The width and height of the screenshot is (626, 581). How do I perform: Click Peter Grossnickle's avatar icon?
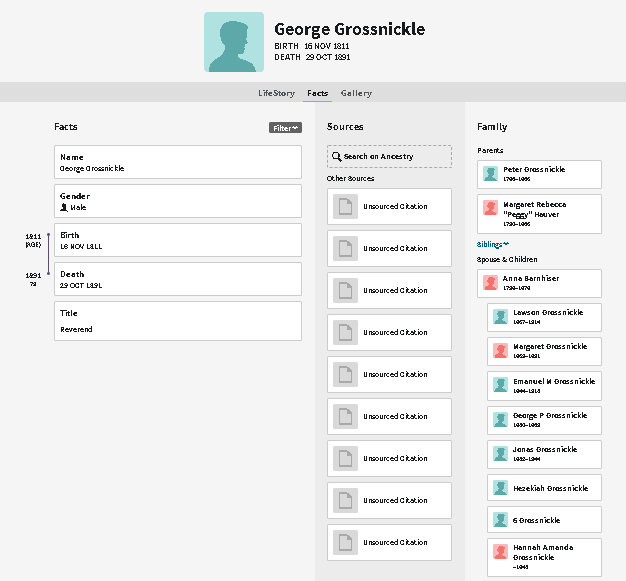491,174
